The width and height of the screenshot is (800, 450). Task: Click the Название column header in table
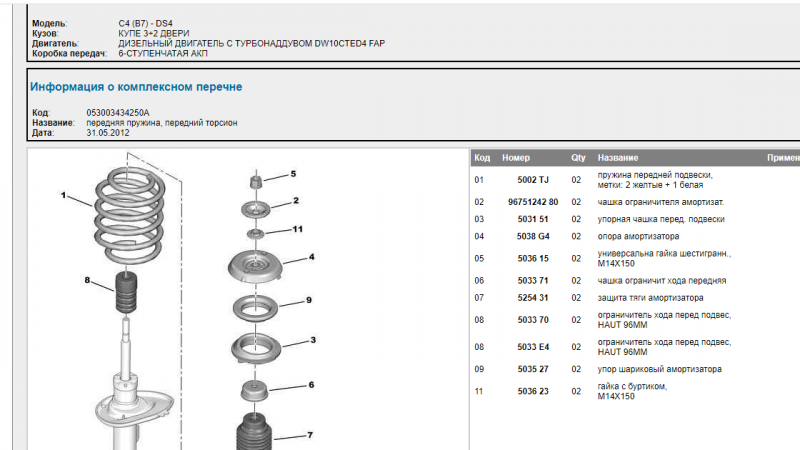coord(617,158)
